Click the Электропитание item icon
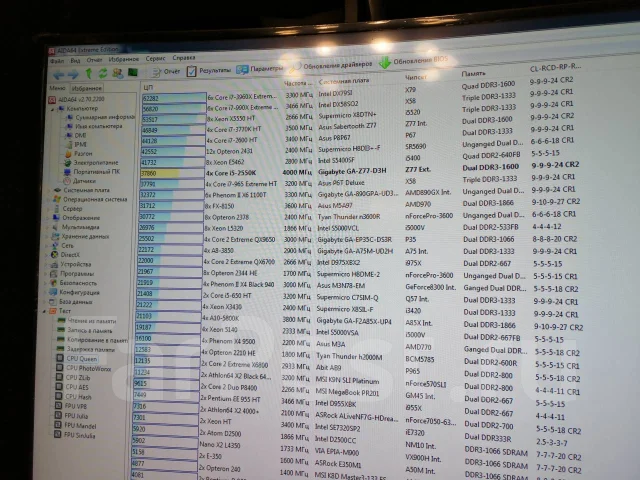 (68, 163)
